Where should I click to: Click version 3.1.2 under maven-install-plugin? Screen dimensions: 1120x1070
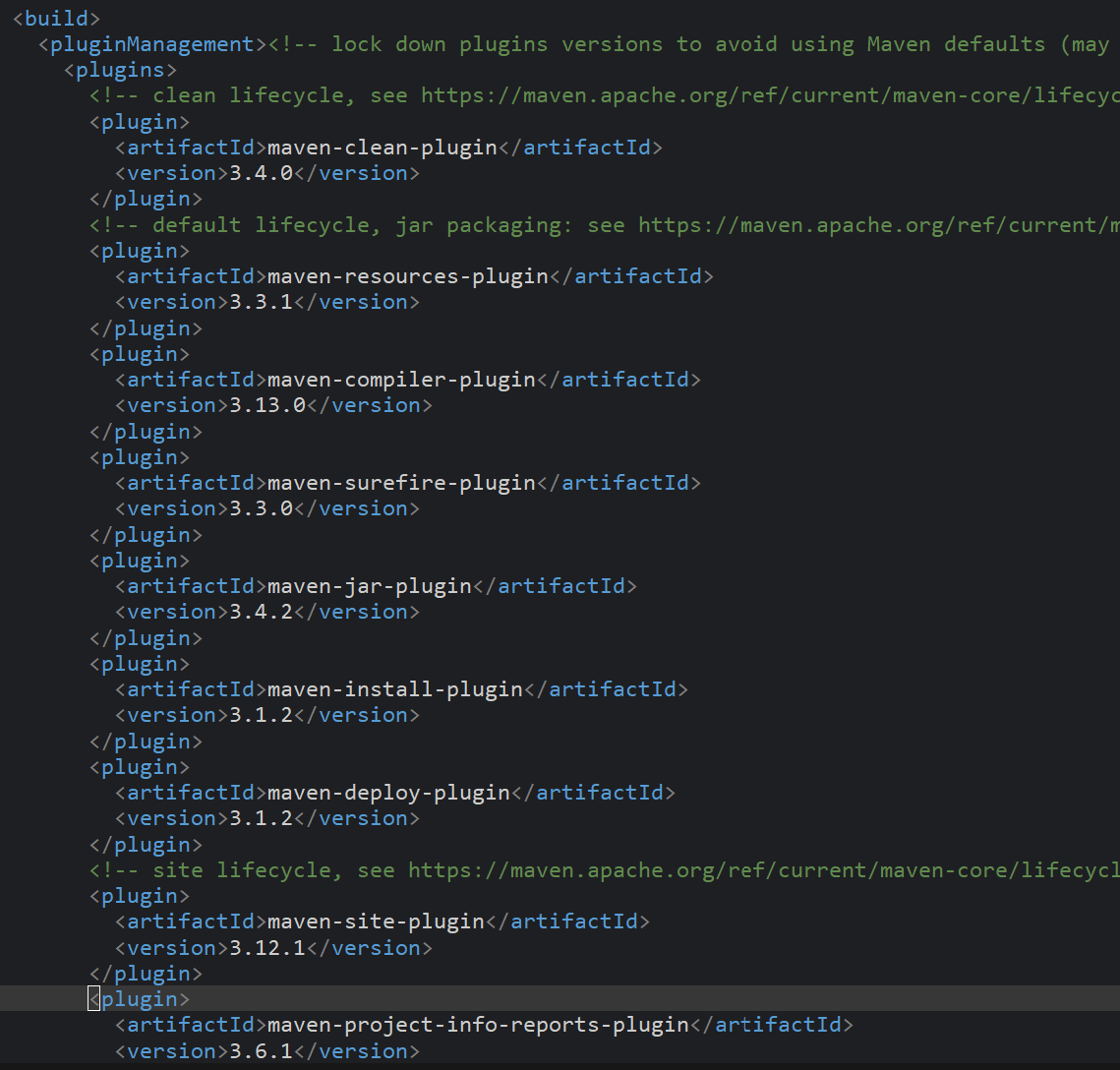click(261, 715)
